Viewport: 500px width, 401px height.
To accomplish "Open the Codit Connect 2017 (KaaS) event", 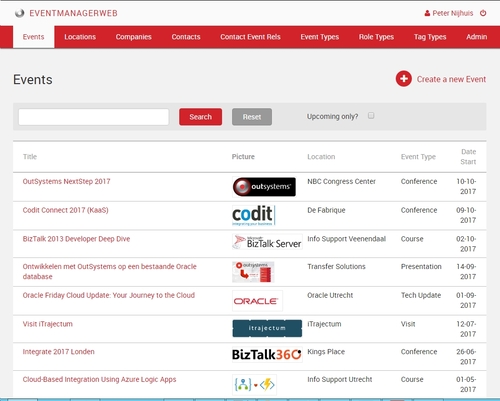I will tap(65, 210).
